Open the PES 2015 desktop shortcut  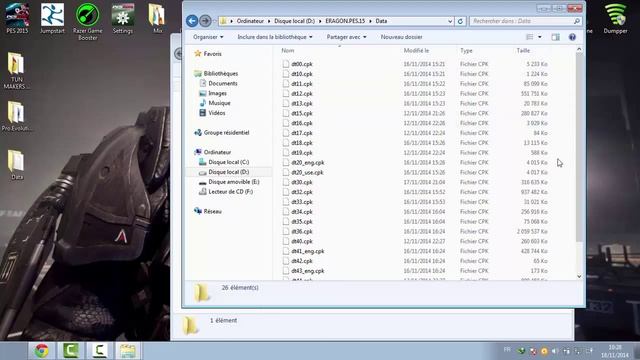17,18
